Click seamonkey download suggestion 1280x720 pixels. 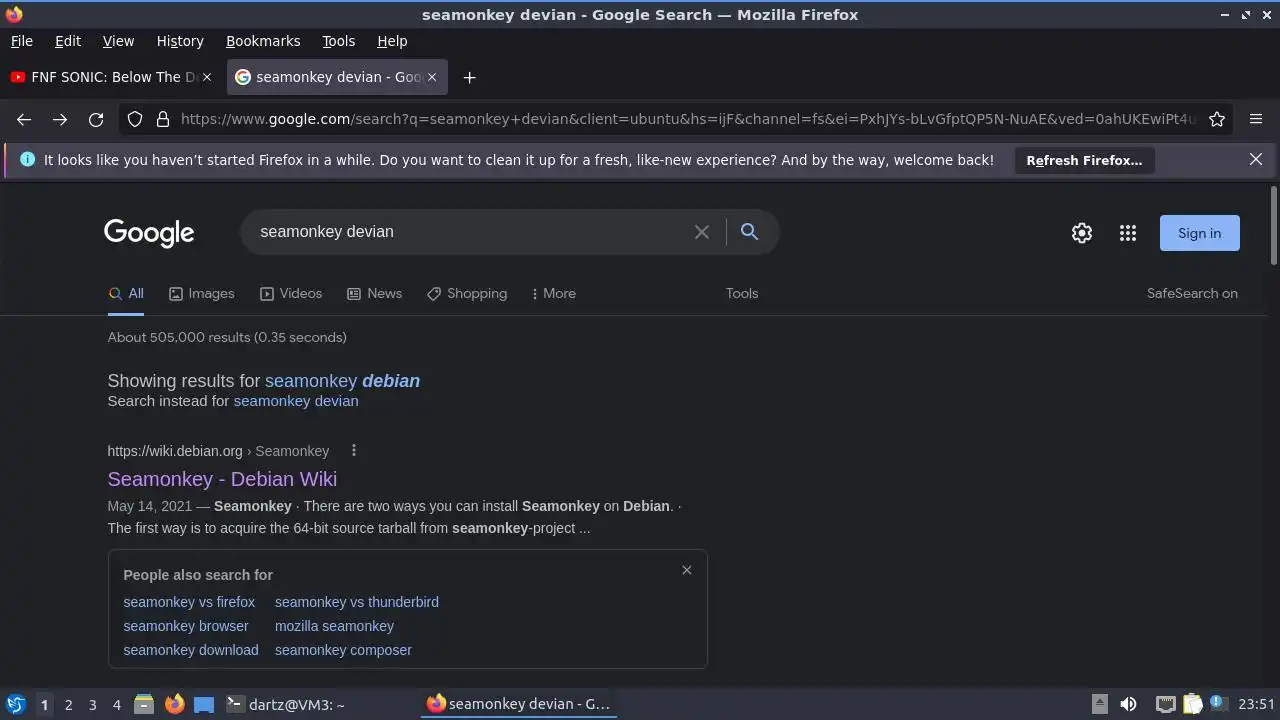tap(191, 650)
